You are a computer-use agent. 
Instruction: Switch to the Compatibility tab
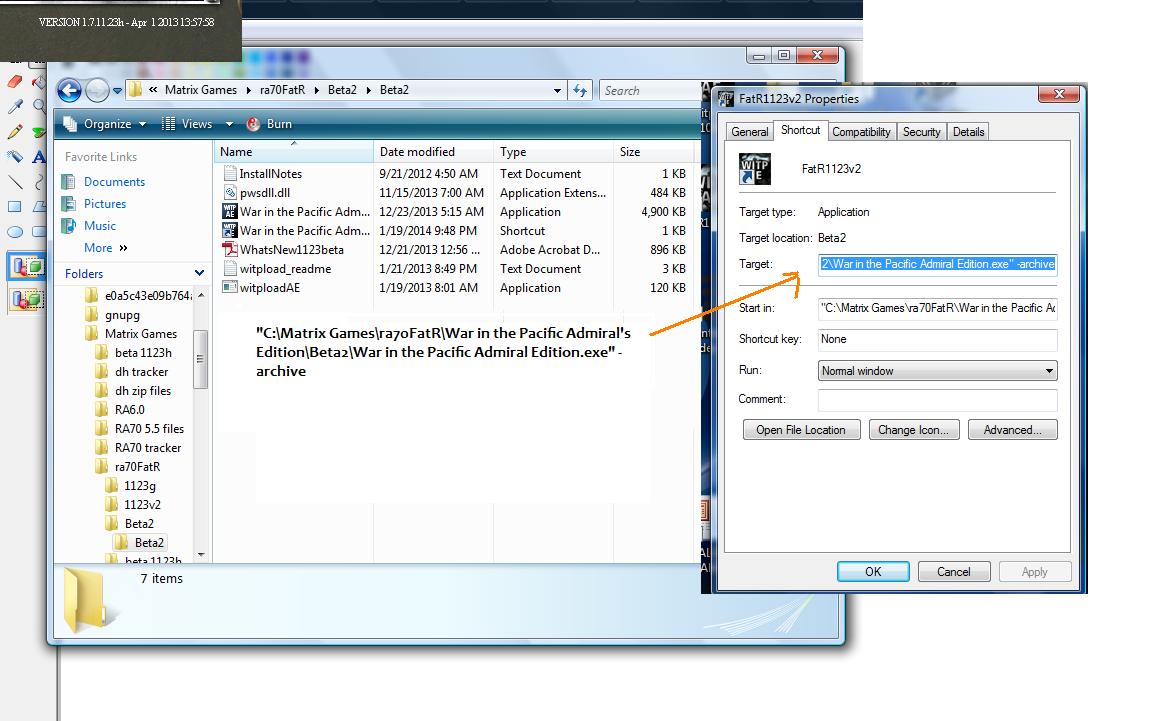(861, 132)
